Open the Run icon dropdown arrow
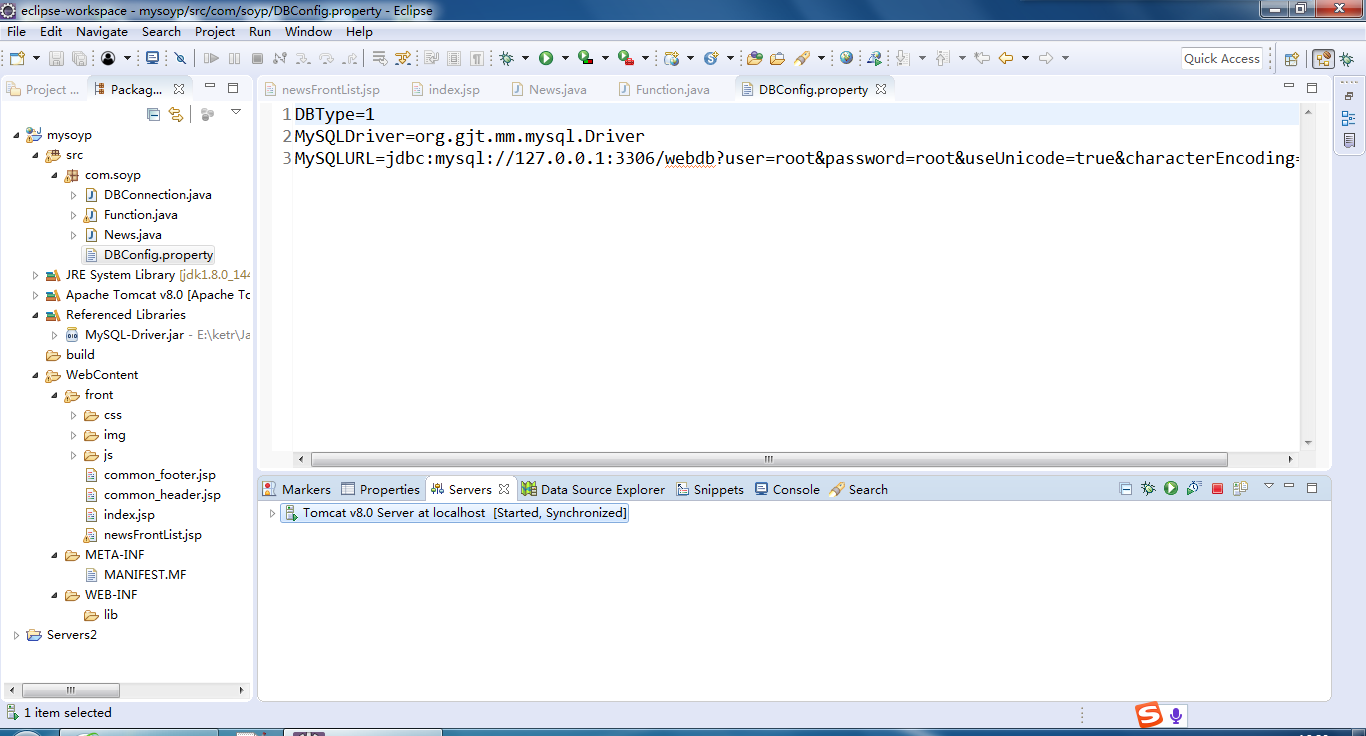Image resolution: width=1366 pixels, height=736 pixels. pos(565,58)
